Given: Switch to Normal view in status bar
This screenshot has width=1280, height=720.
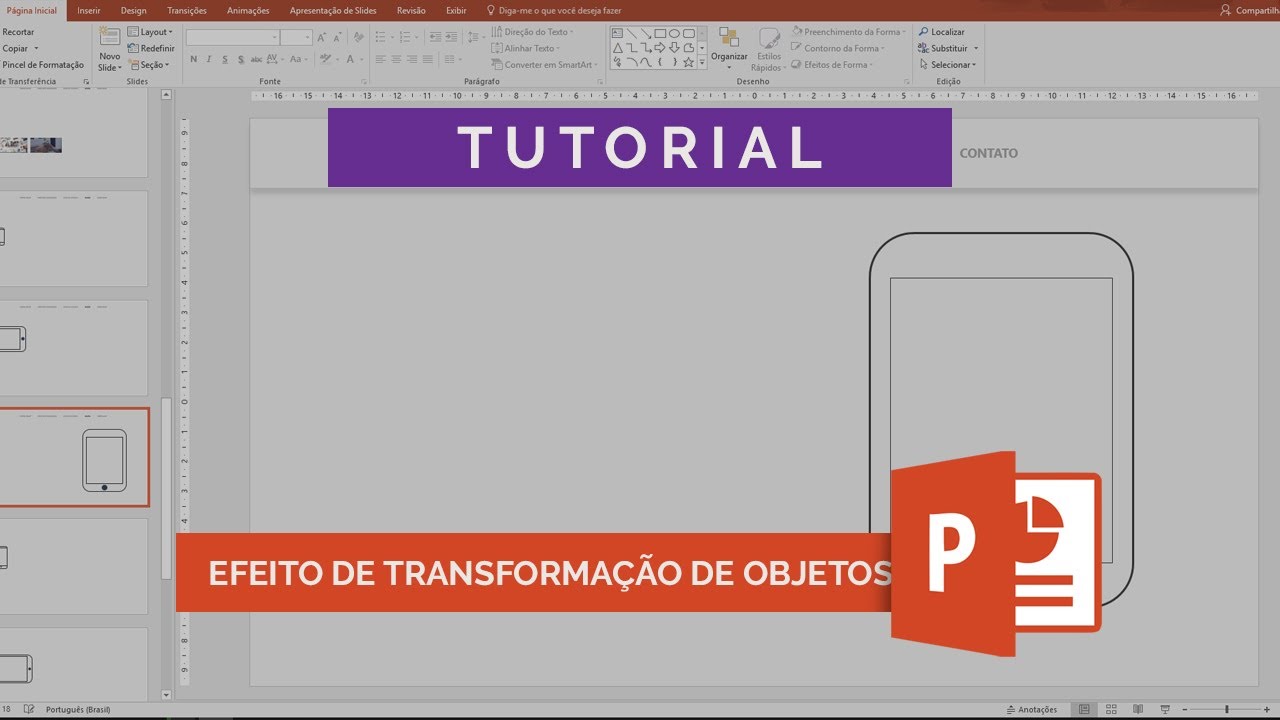Looking at the screenshot, I should click(x=1085, y=709).
